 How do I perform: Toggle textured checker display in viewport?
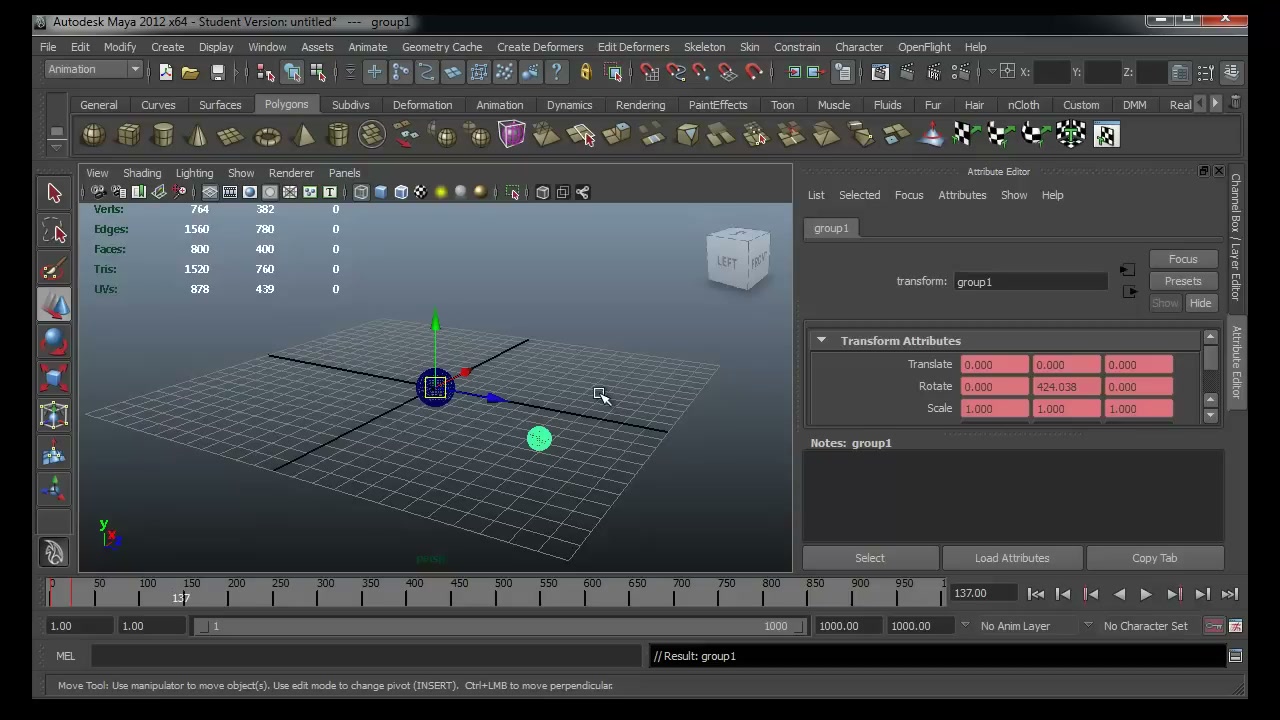pyautogui.click(x=421, y=192)
